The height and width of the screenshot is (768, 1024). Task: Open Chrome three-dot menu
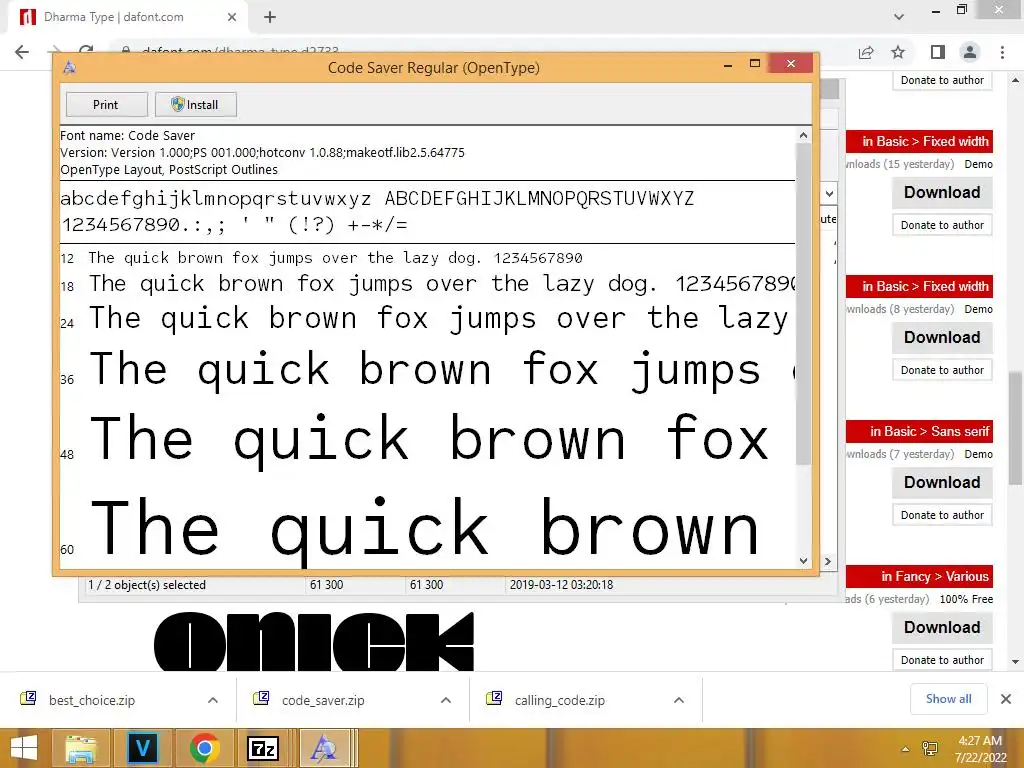pyautogui.click(x=1002, y=52)
